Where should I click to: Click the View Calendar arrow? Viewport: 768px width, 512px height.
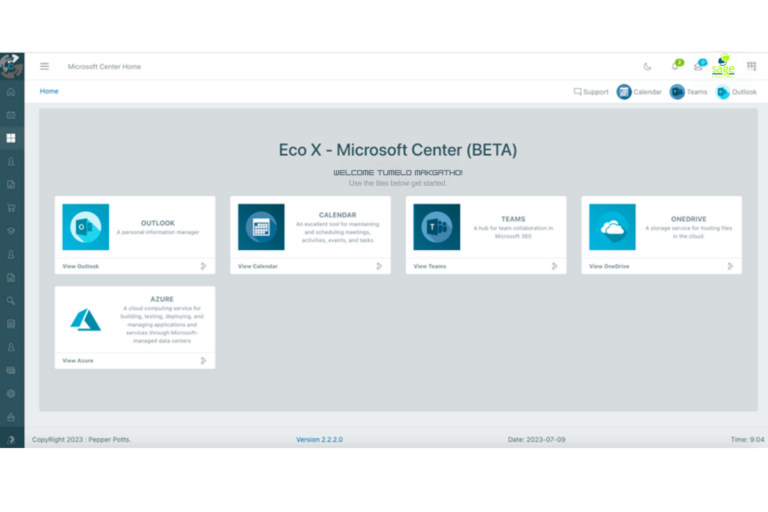click(379, 266)
